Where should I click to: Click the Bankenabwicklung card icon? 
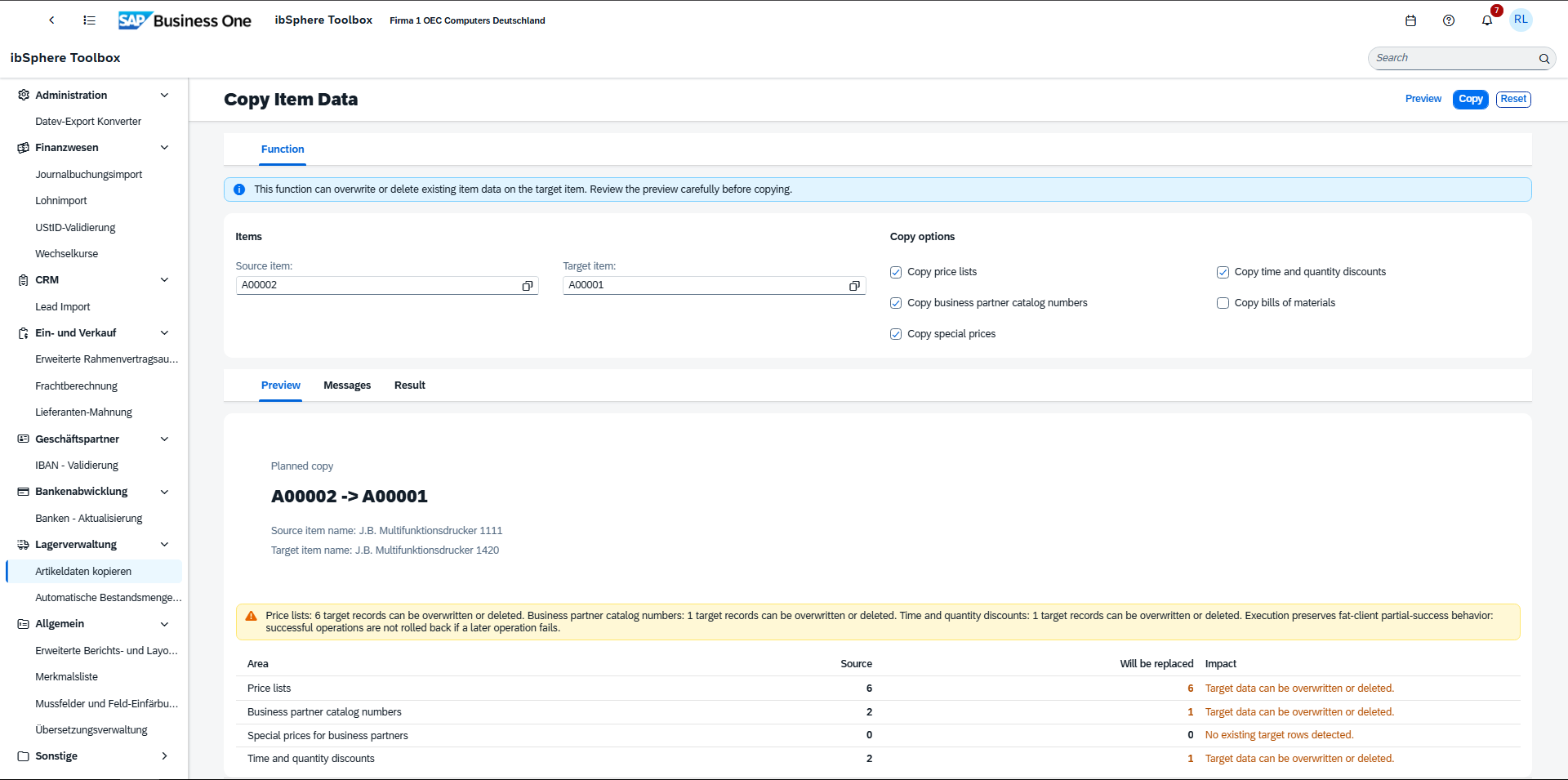tap(23, 492)
